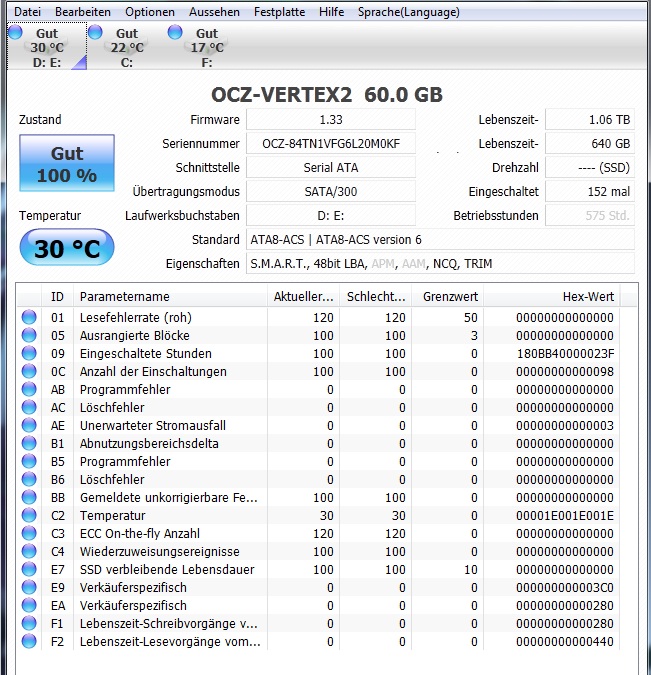The width and height of the screenshot is (651, 675).
Task: Click the lifetime value 1.06 TB
Action: coord(590,119)
